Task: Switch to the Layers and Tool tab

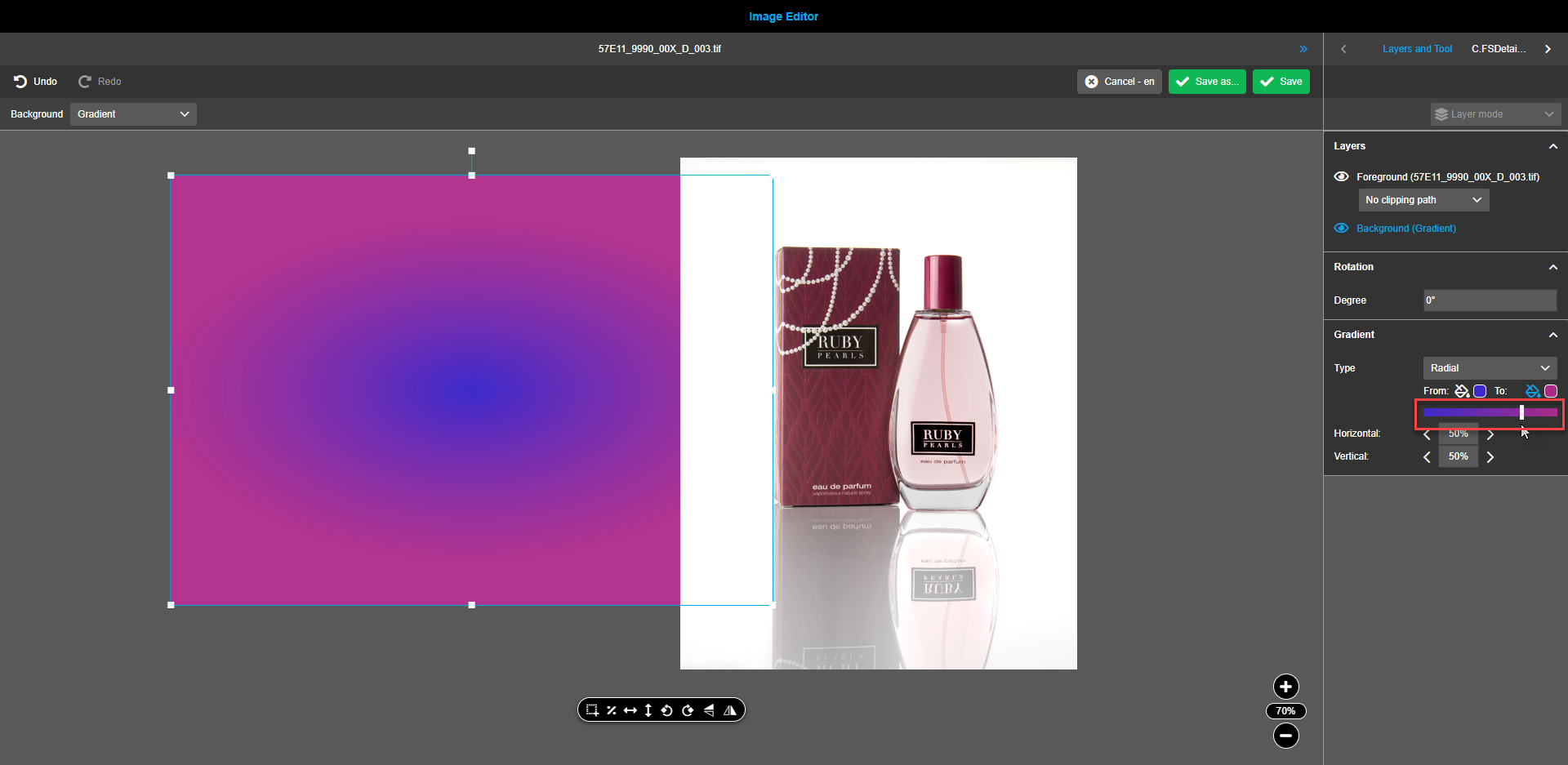Action: 1417,48
